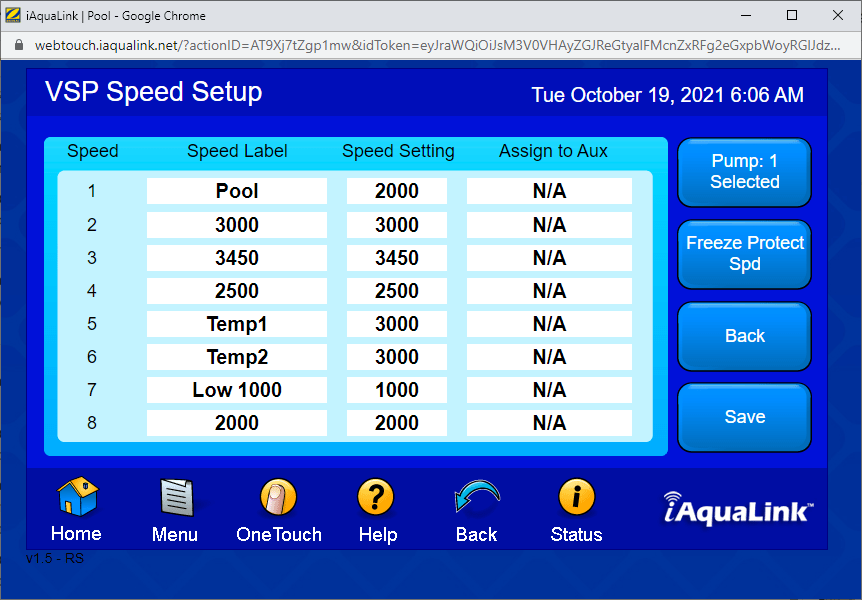Assign speed 3 to an Aux
The height and width of the screenshot is (600, 862).
click(549, 258)
